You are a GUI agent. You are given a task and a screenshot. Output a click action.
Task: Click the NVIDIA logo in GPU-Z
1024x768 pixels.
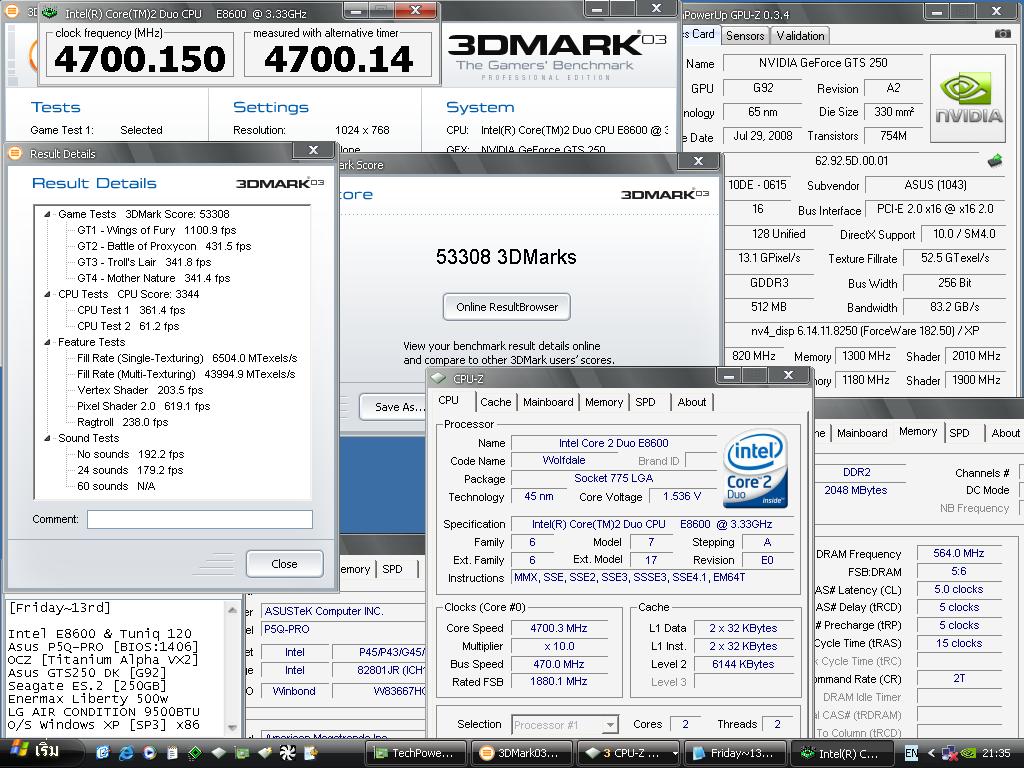(x=968, y=99)
